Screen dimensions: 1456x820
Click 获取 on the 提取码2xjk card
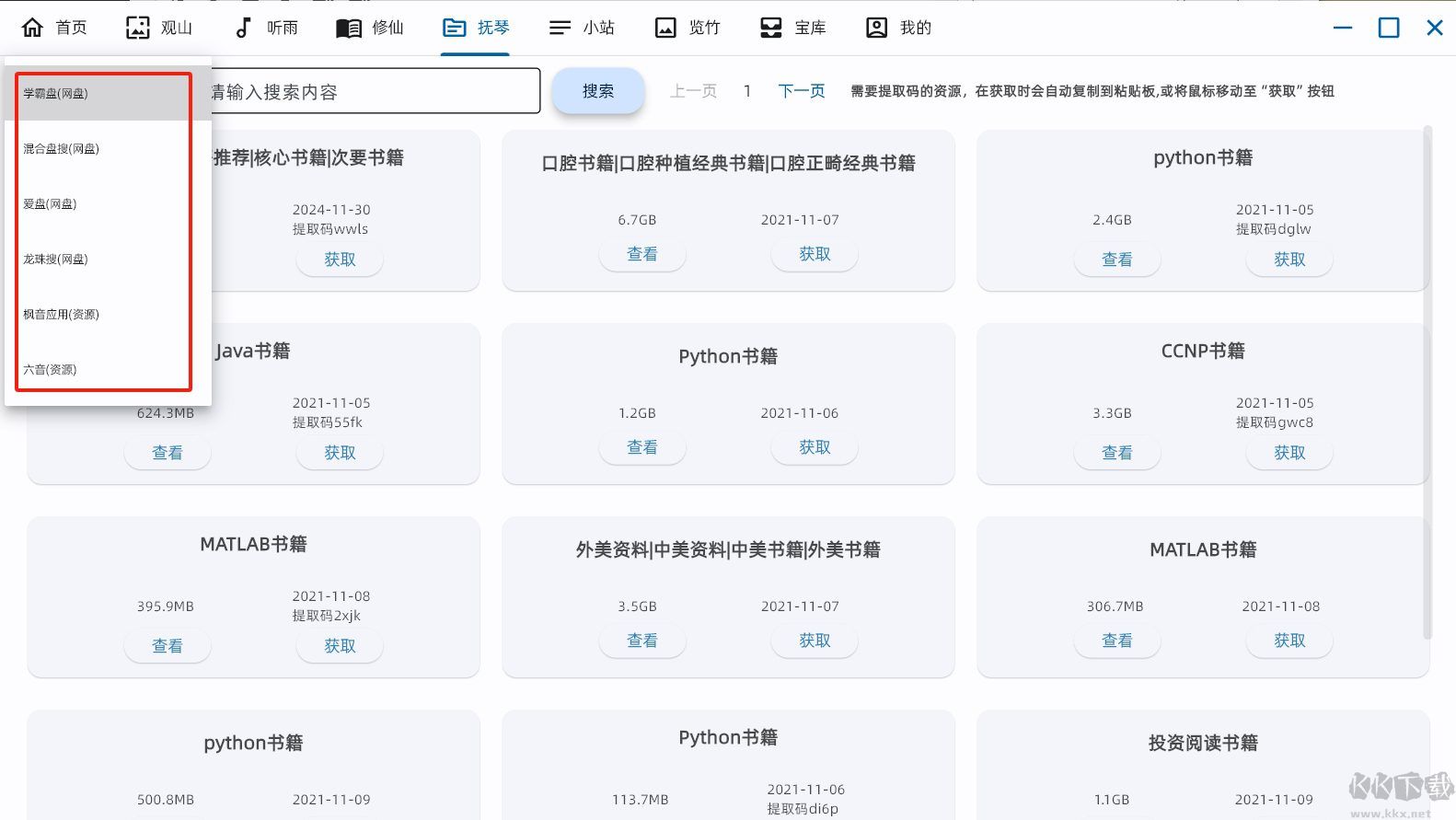tap(340, 646)
